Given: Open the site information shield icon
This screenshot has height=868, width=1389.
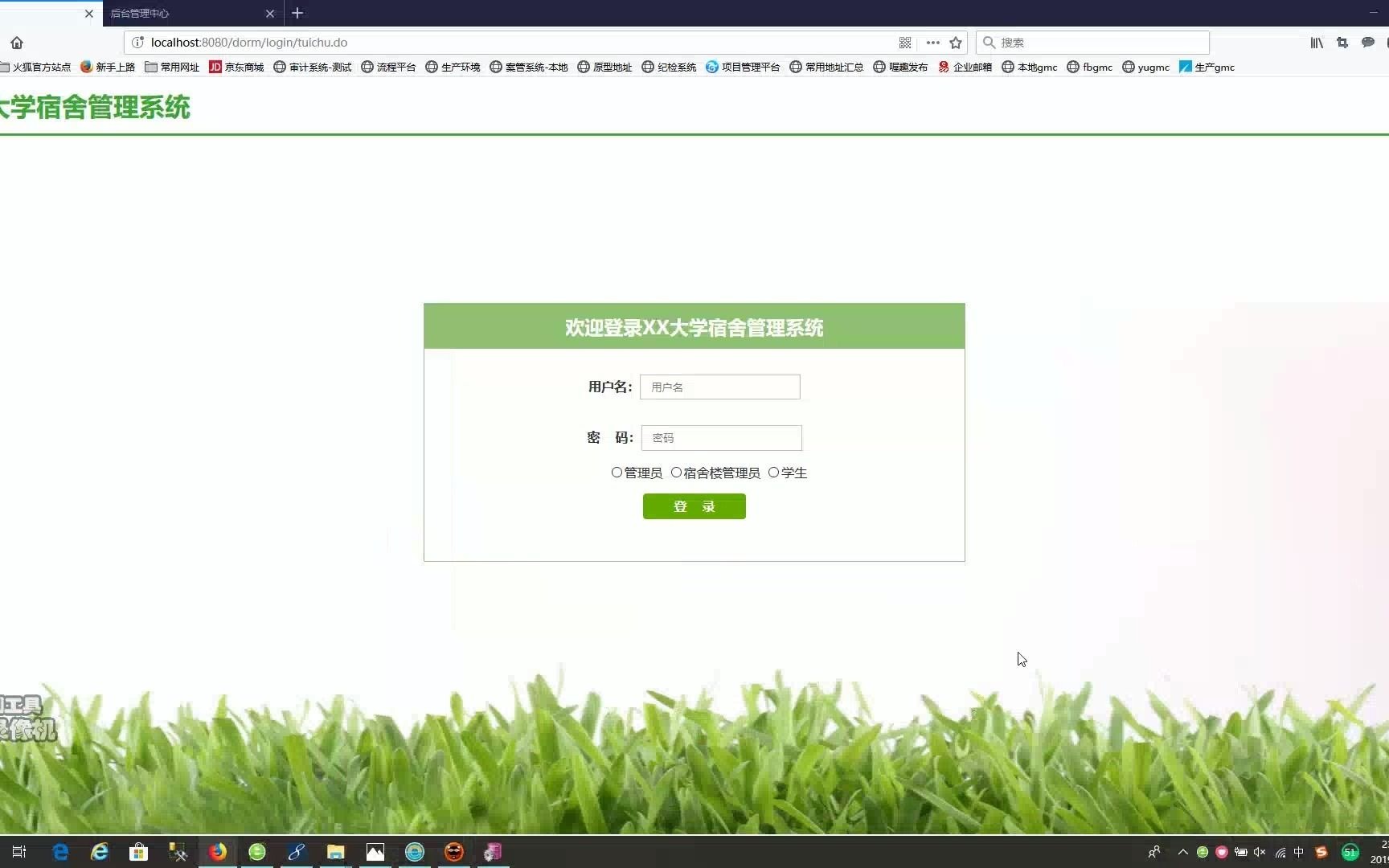Looking at the screenshot, I should (x=137, y=43).
